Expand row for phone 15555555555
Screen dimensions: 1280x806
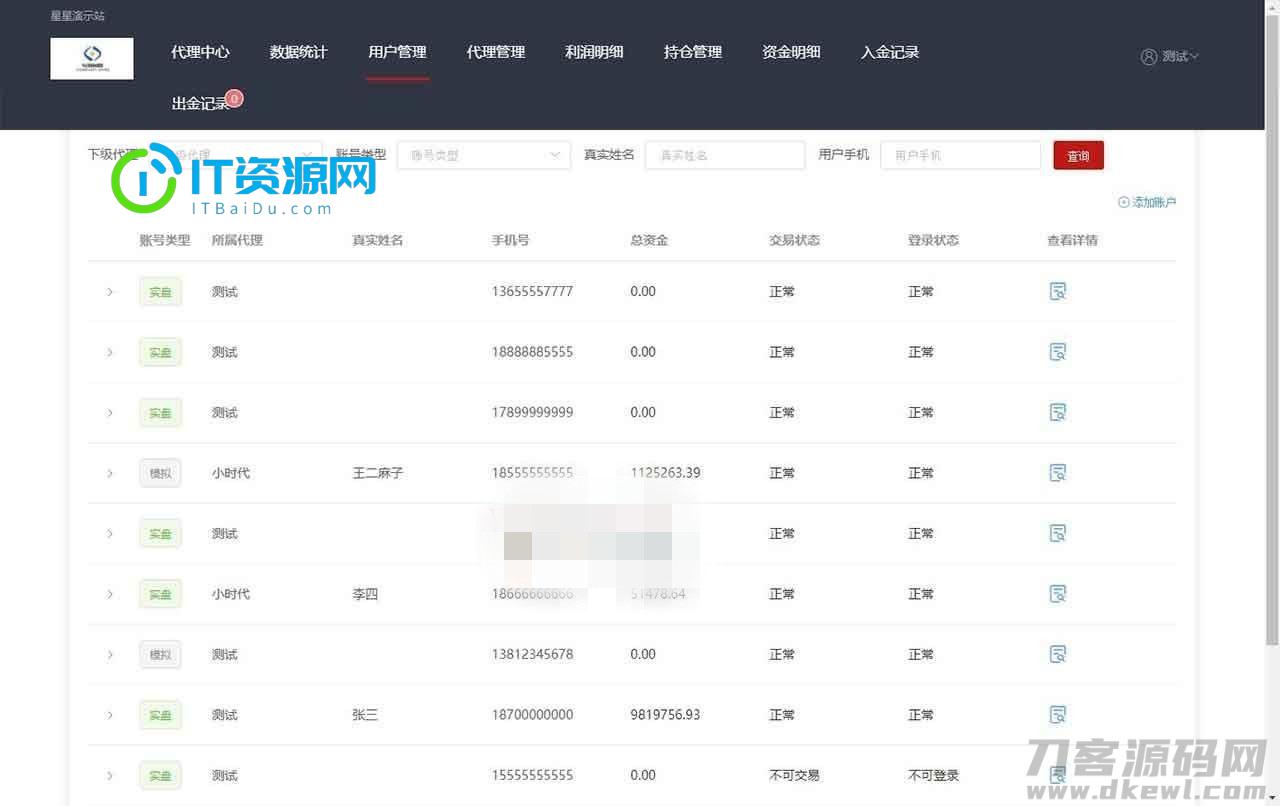click(x=110, y=776)
